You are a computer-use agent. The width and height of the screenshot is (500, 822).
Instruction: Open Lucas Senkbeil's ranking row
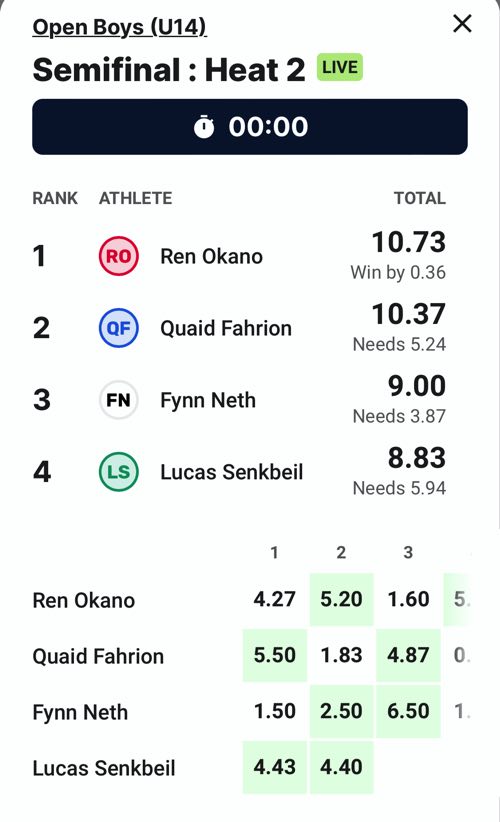pyautogui.click(x=239, y=472)
